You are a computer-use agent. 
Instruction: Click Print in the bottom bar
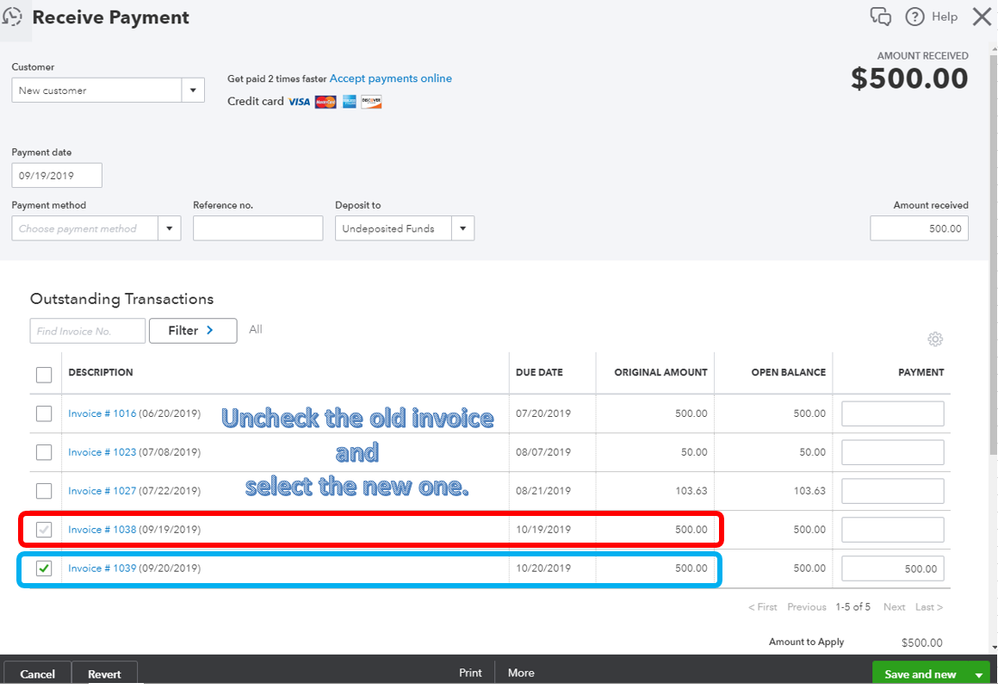pyautogui.click(x=470, y=673)
